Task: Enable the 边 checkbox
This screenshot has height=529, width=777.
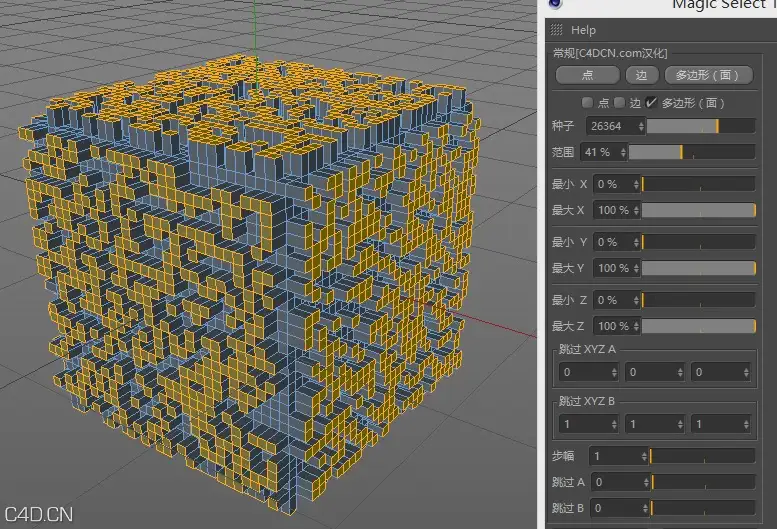Action: click(x=619, y=103)
